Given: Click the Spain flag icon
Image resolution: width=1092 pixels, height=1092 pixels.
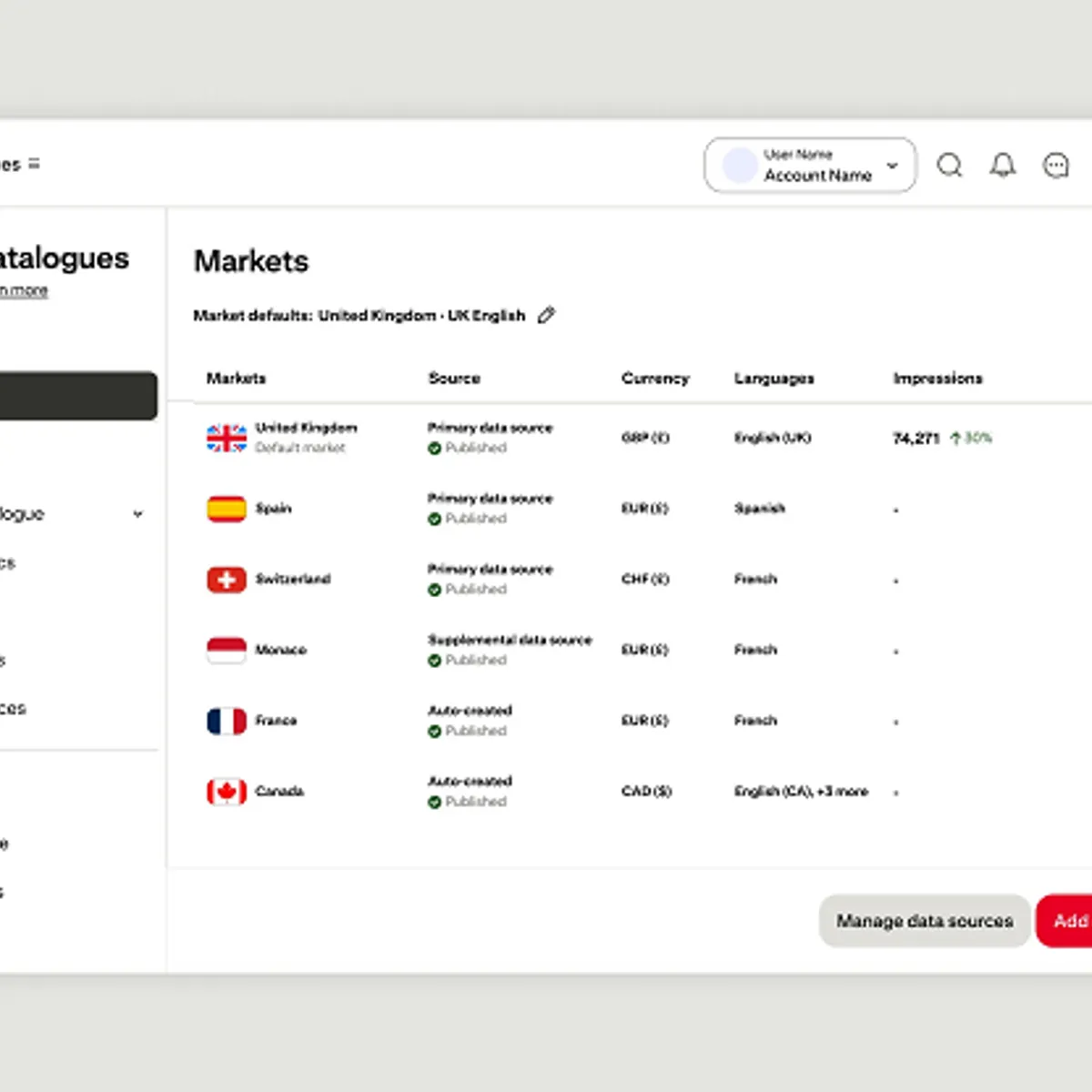Looking at the screenshot, I should 227,509.
